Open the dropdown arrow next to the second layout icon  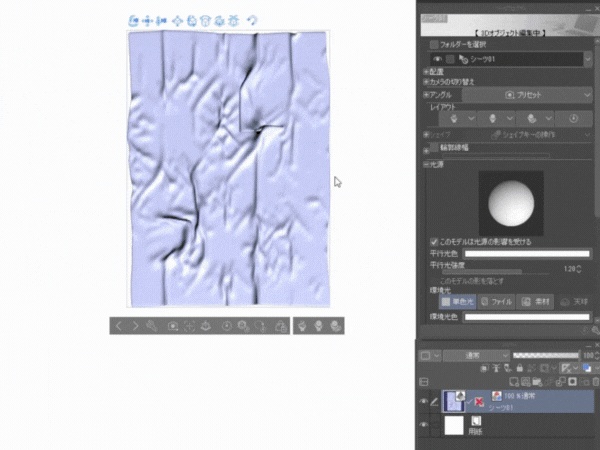[510, 119]
